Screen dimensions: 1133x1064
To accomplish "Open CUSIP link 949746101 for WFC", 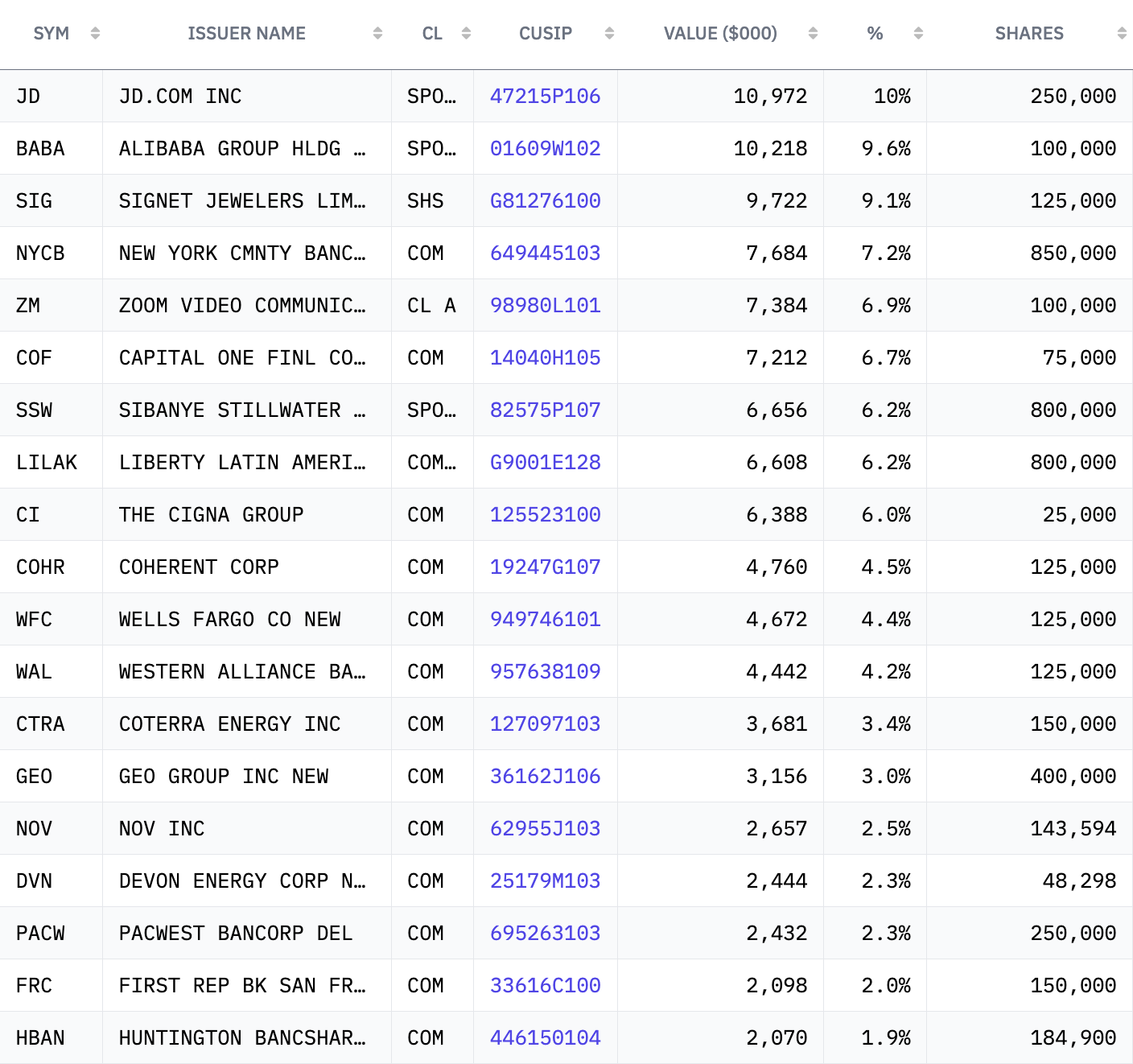I will [x=546, y=619].
